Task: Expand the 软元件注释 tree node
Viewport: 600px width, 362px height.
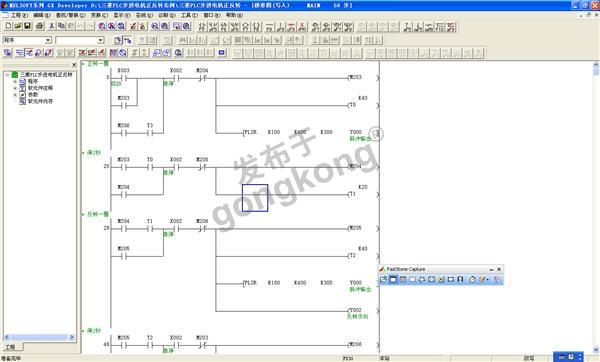Action: pos(15,88)
